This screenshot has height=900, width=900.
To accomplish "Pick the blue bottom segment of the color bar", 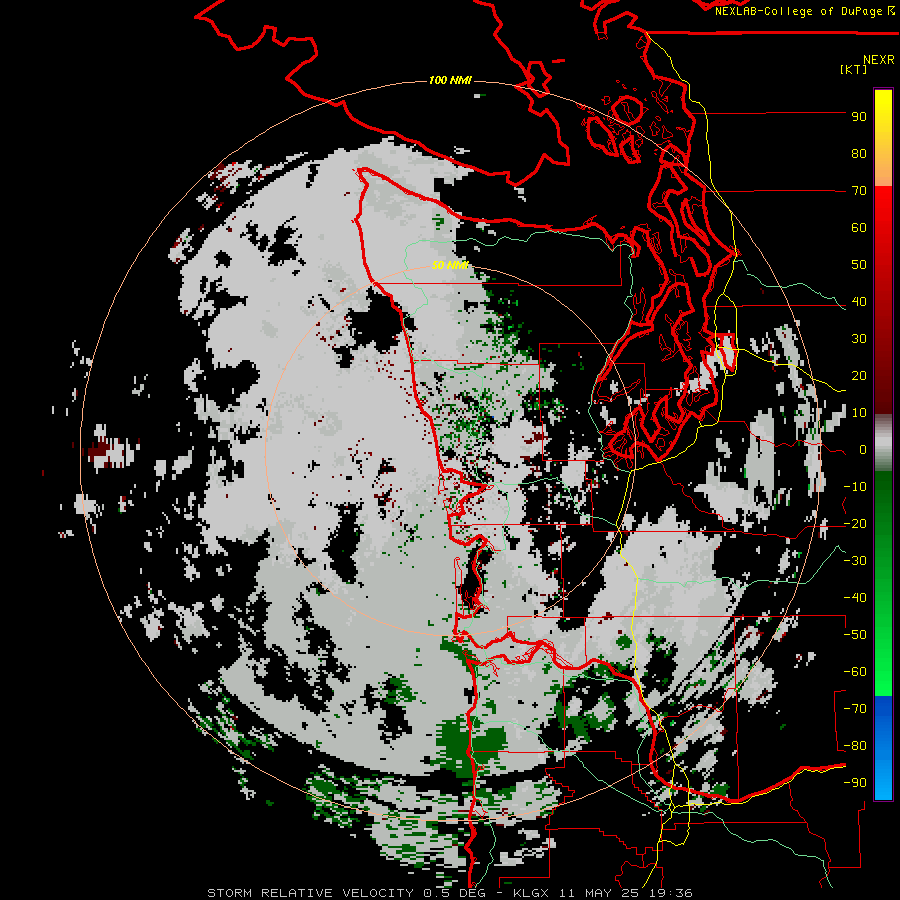I will click(883, 747).
